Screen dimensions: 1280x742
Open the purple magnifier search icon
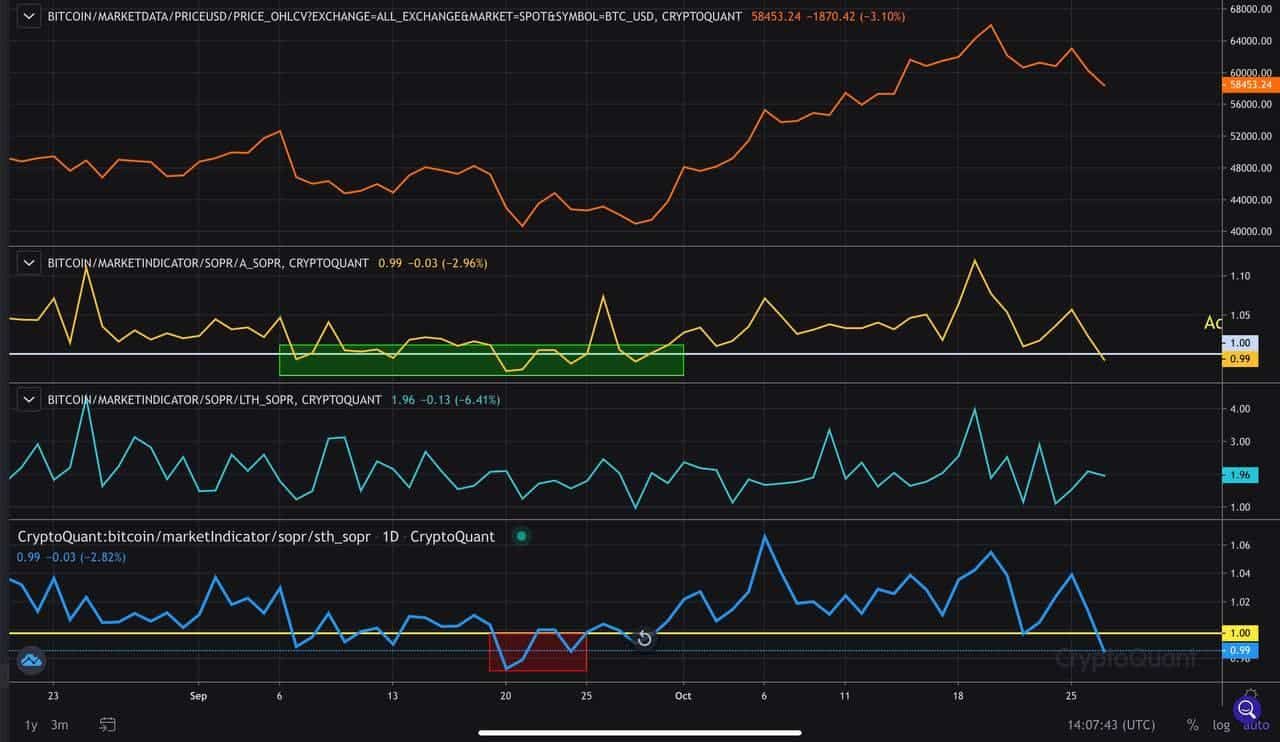(1247, 709)
